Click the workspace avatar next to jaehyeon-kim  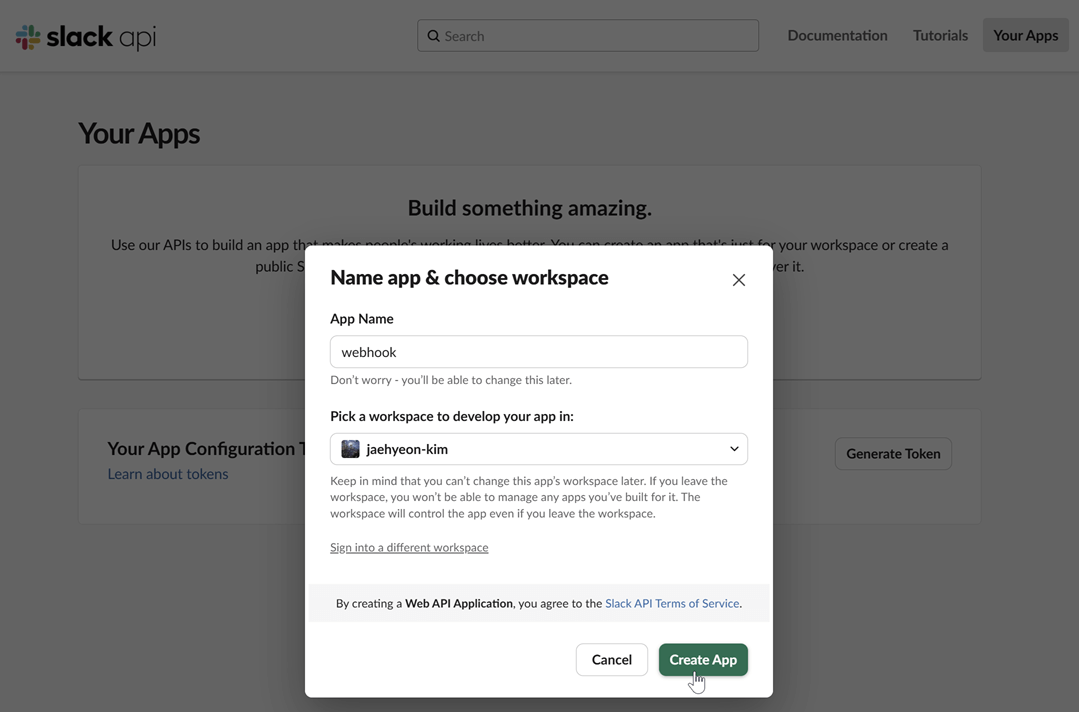[350, 448]
